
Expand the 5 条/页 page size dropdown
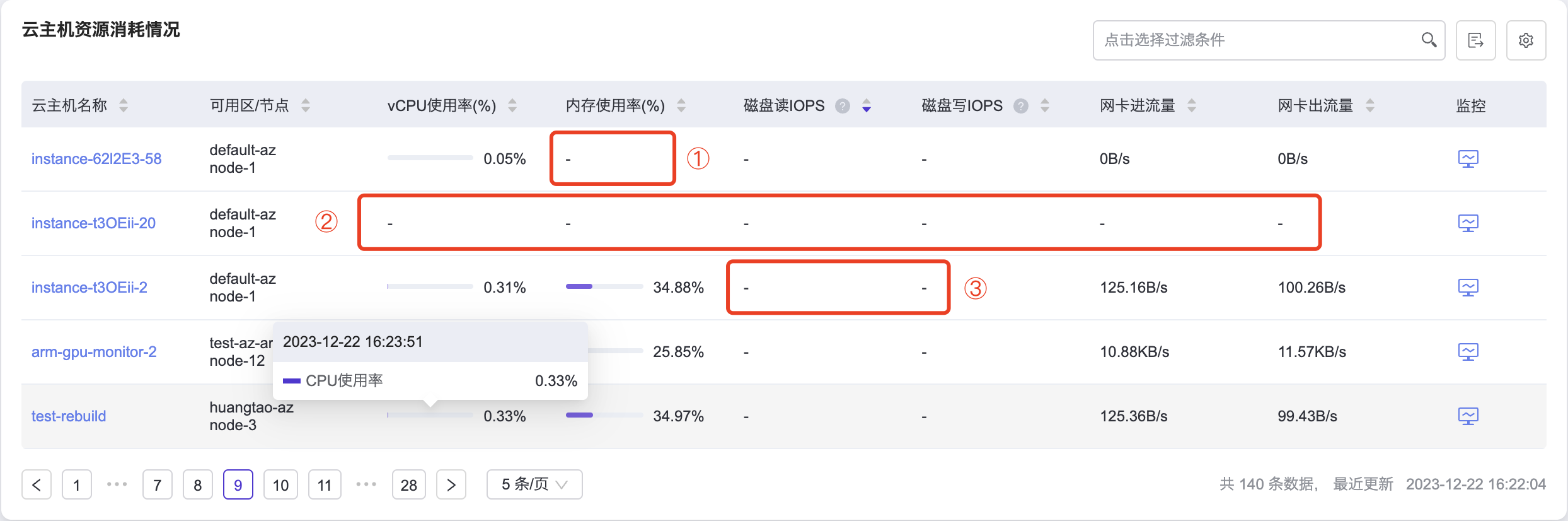[x=534, y=484]
